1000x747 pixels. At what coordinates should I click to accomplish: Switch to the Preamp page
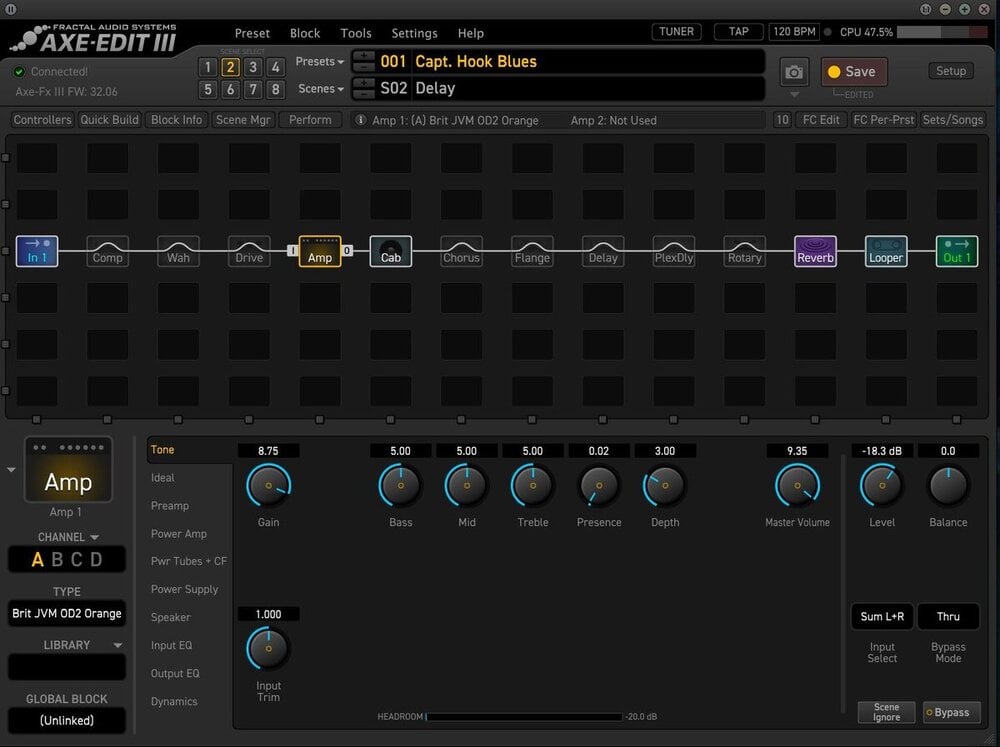tap(170, 506)
